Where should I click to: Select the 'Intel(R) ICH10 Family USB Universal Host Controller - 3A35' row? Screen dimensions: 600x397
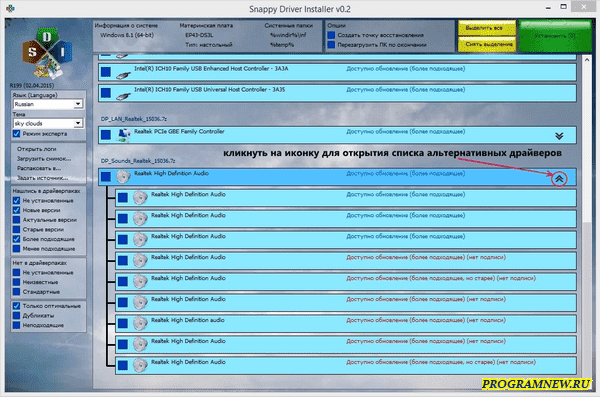click(x=337, y=93)
